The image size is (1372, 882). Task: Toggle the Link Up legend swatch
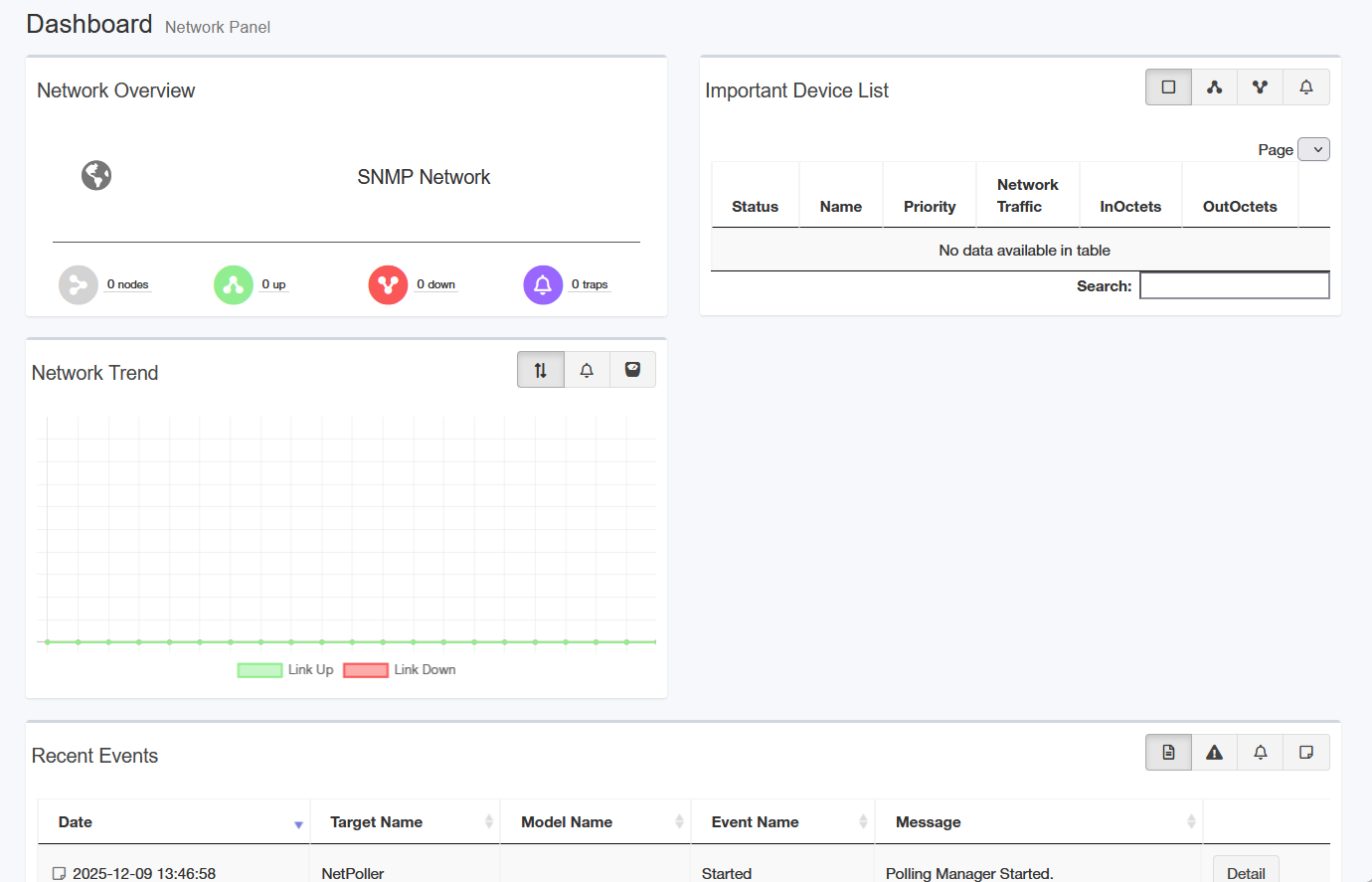[259, 670]
